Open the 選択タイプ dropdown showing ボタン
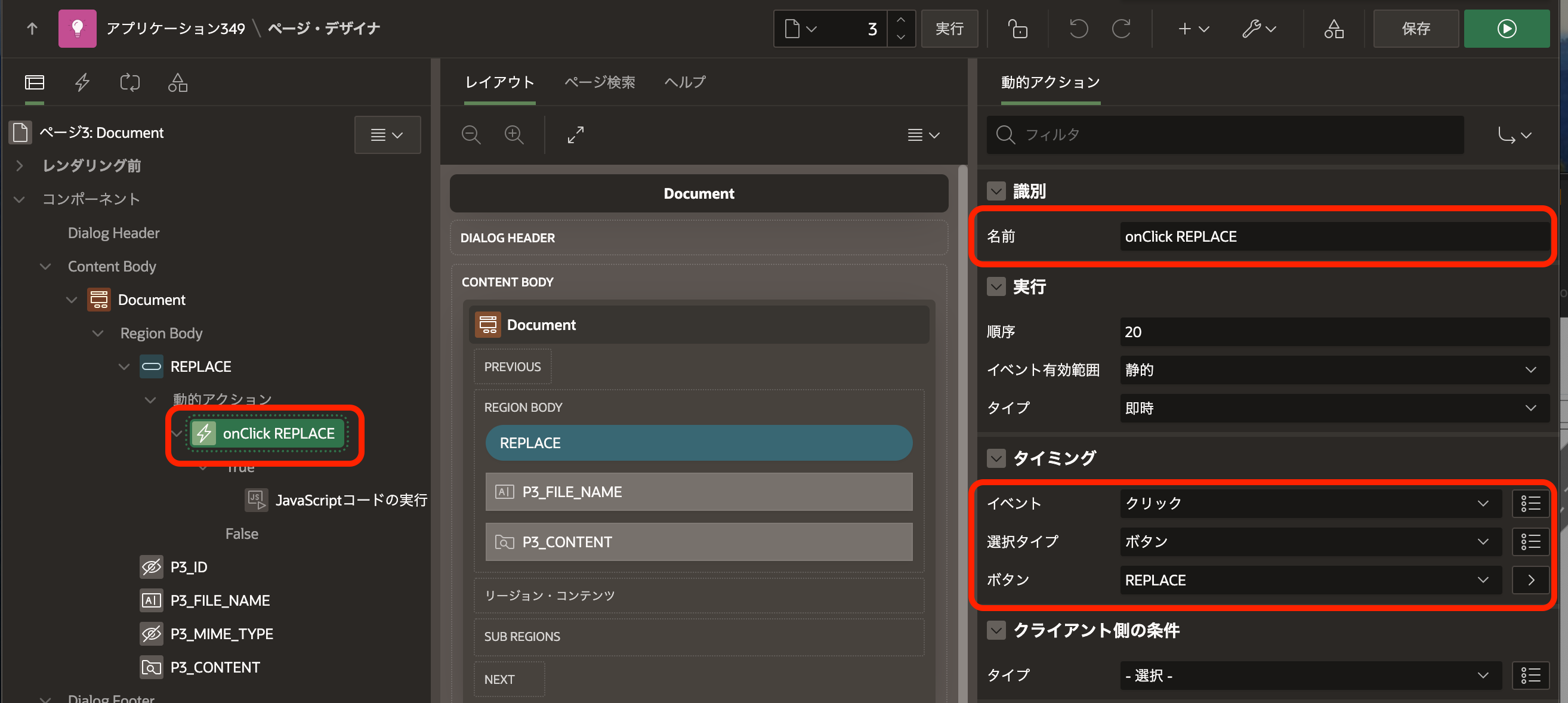This screenshot has height=703, width=1568. [x=1309, y=542]
